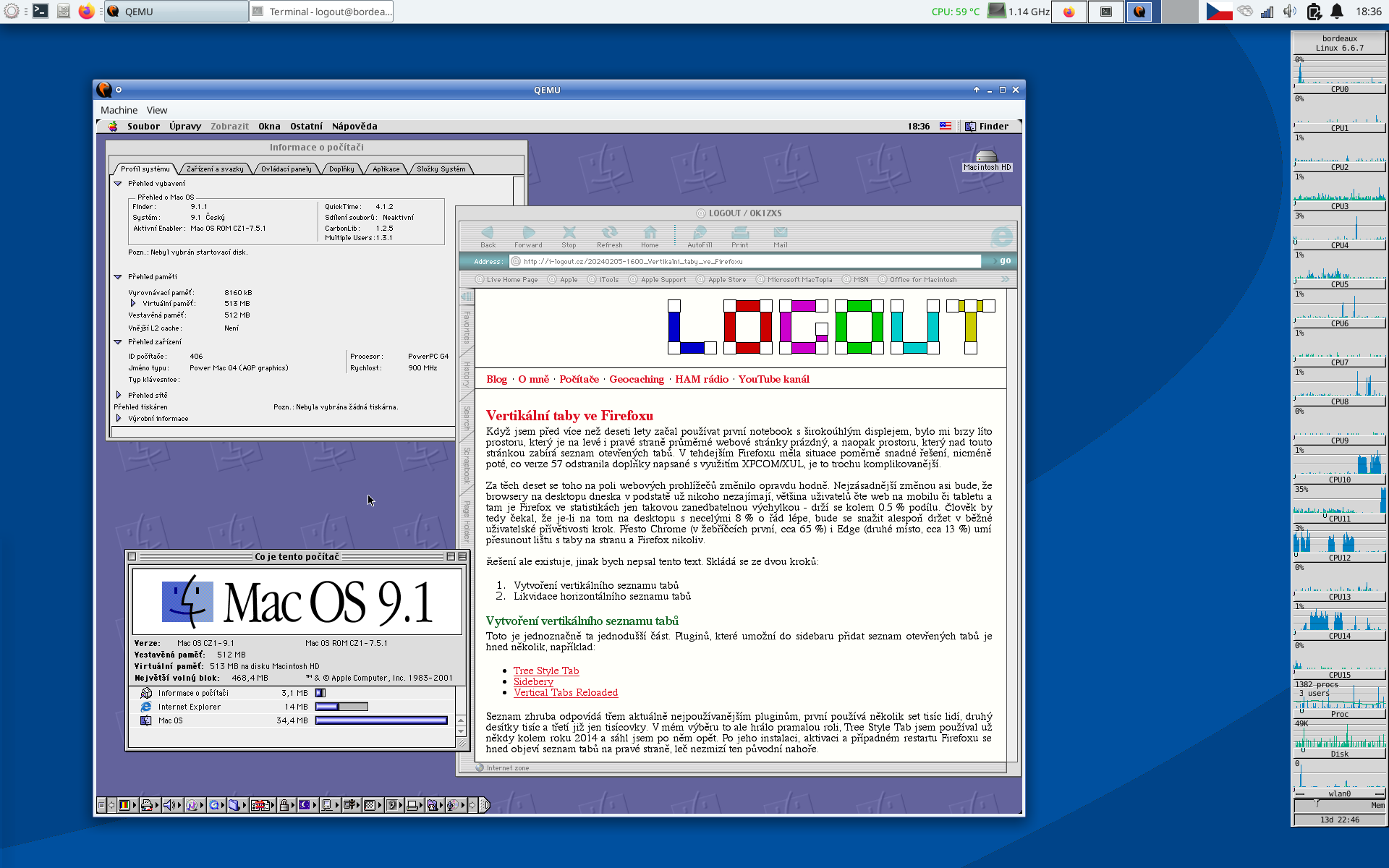Click the Refresh button in Internet Explorer
The height and width of the screenshot is (868, 1389).
(x=609, y=234)
